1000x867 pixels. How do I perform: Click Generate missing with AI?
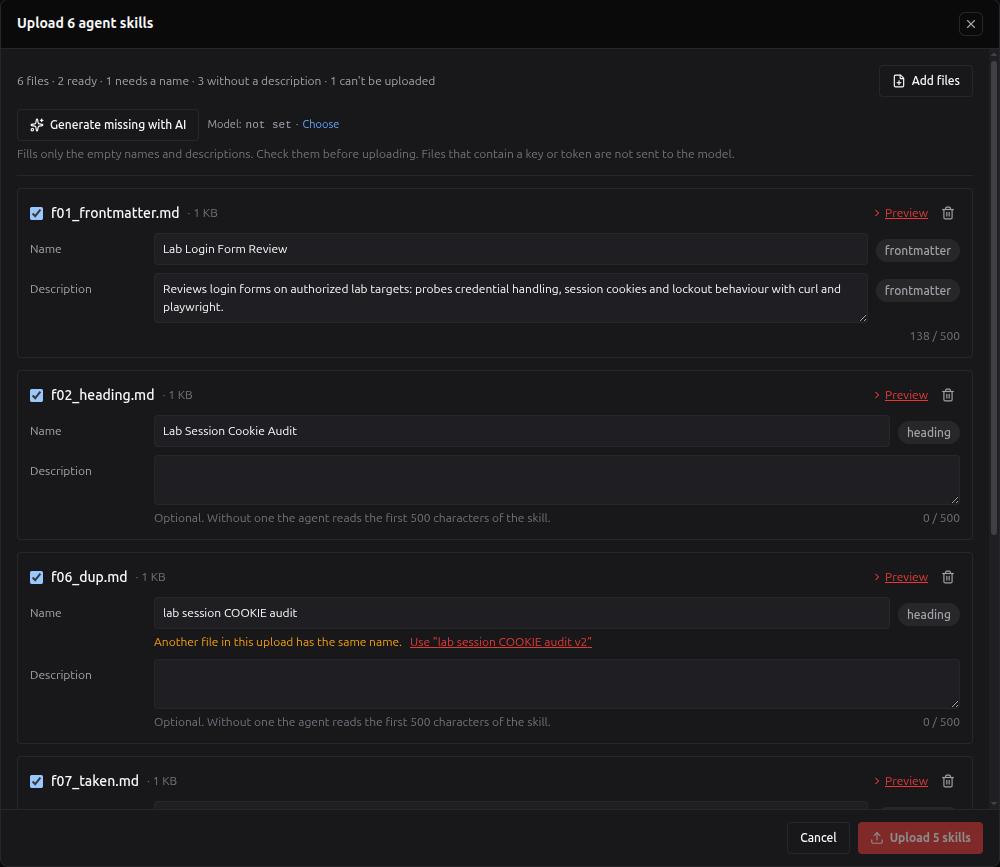click(x=108, y=124)
